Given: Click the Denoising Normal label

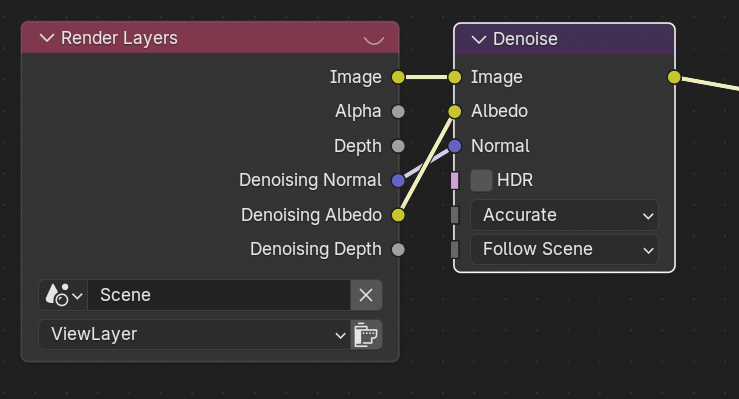Looking at the screenshot, I should (x=310, y=180).
